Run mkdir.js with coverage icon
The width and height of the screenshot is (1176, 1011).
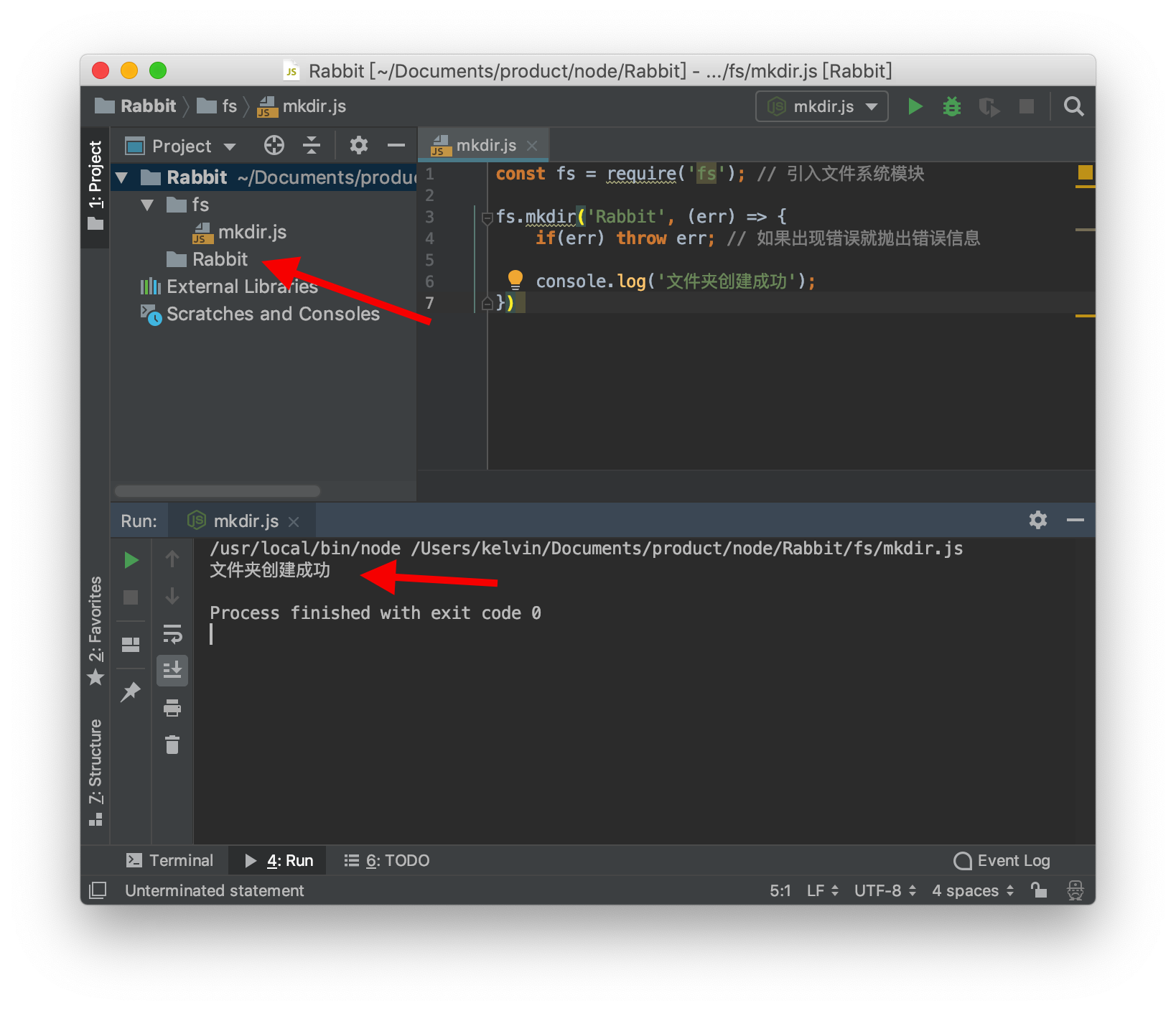point(989,106)
